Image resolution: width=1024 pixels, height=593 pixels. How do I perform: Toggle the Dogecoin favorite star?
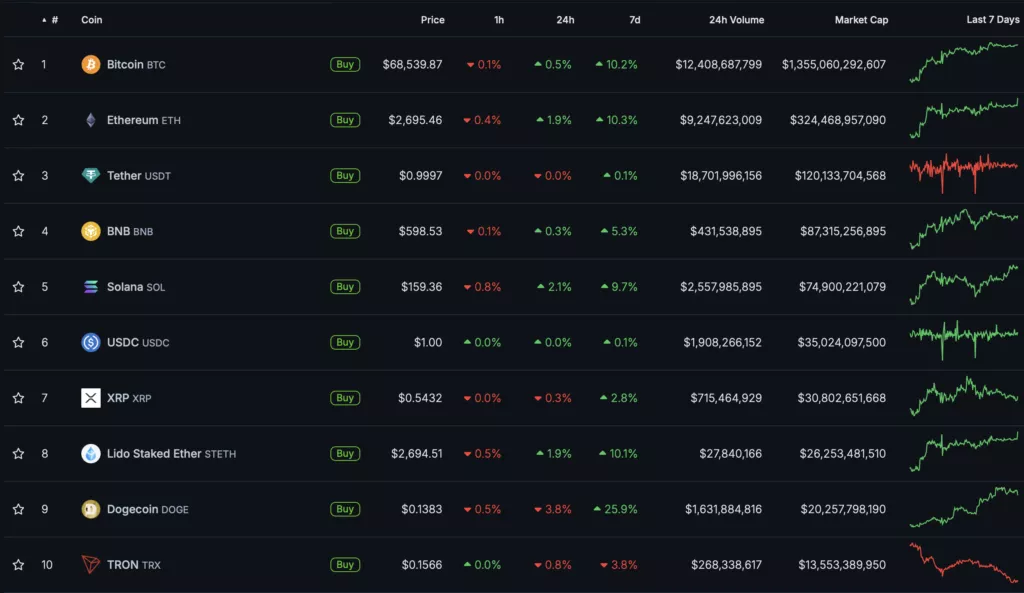(x=18, y=509)
